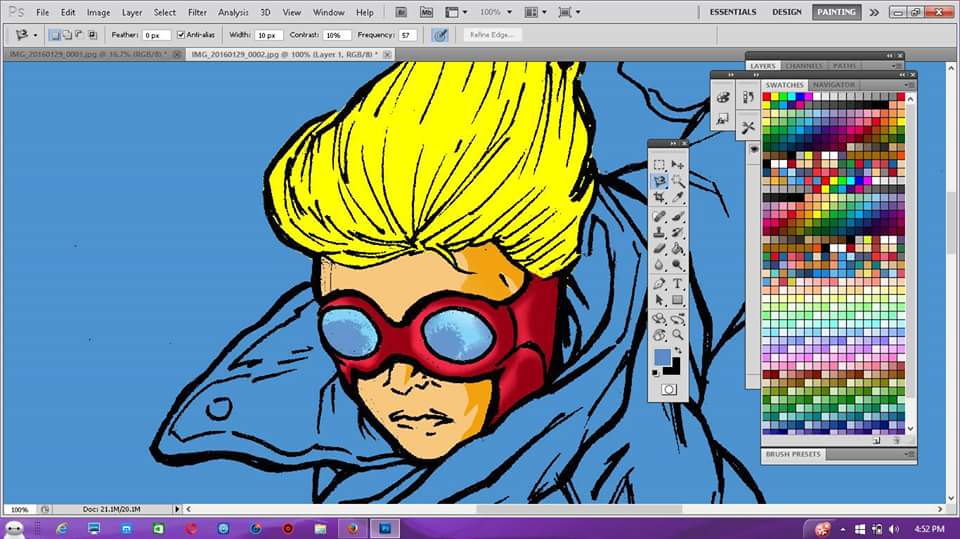Pick the first red swatch in Swatches
The height and width of the screenshot is (539, 960).
click(767, 97)
